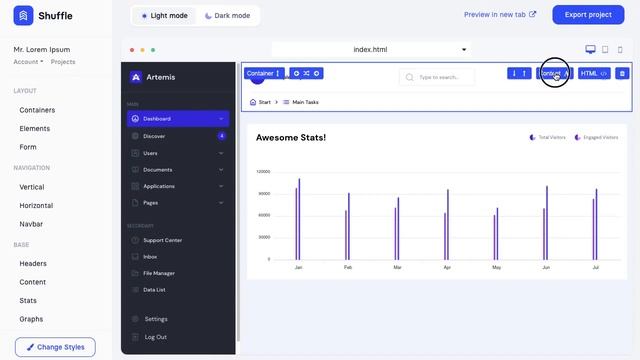This screenshot has height=360, width=640.
Task: Expand the Users menu chevron
Action: click(221, 153)
